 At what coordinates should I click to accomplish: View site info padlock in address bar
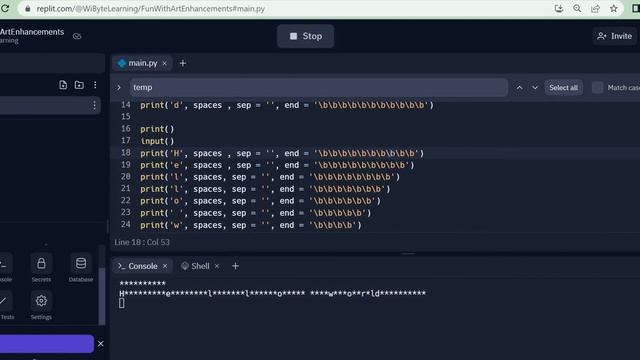(28, 9)
